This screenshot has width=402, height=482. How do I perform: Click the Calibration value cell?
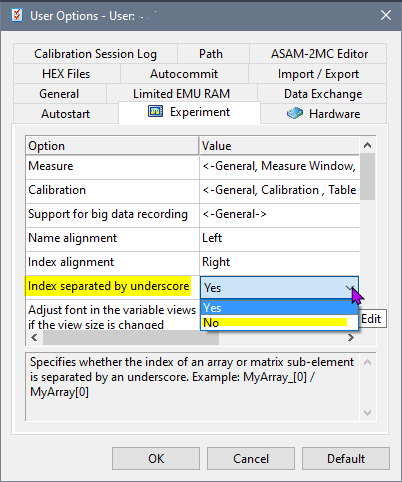click(x=279, y=190)
